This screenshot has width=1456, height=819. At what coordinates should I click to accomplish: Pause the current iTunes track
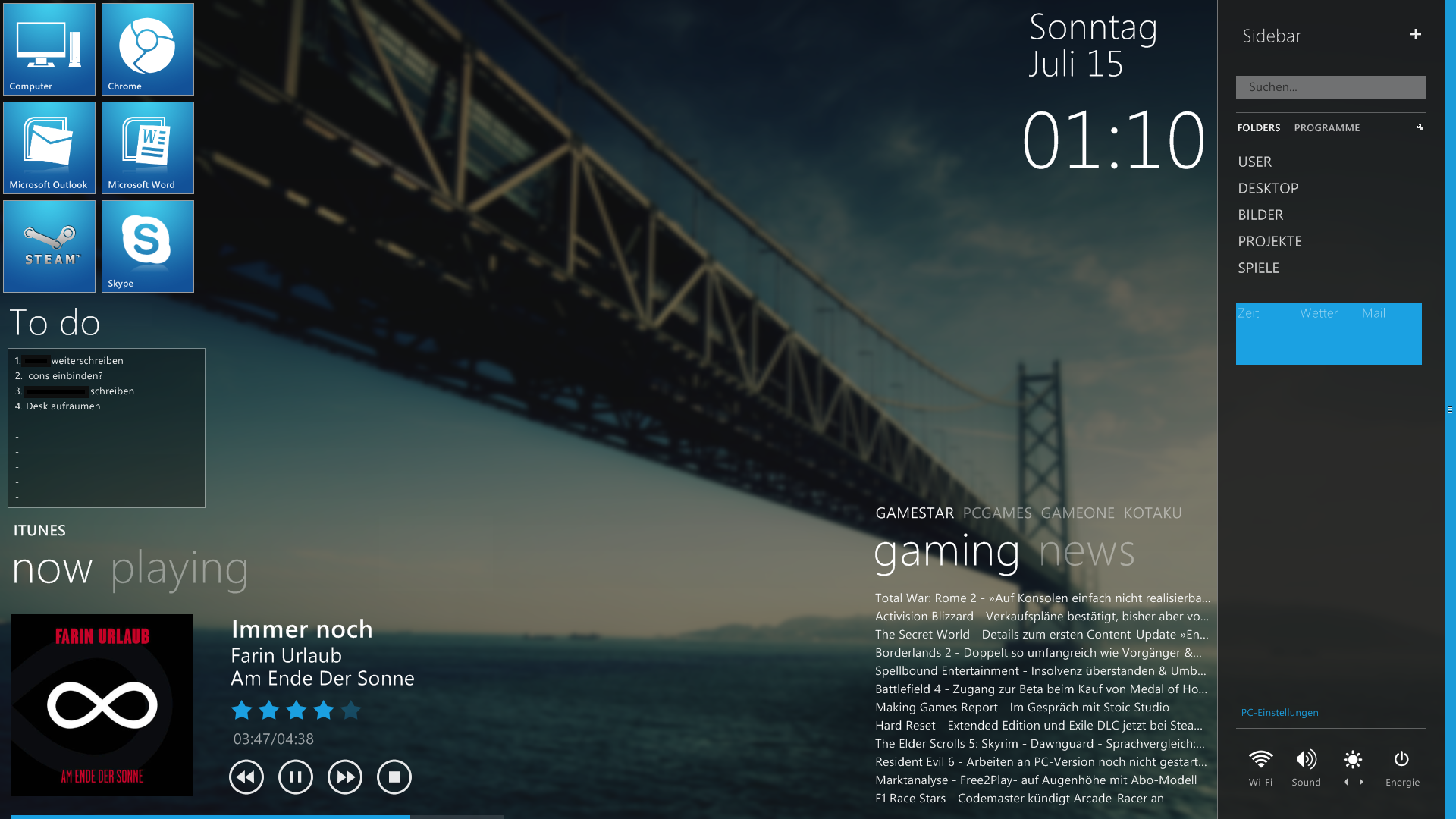tap(296, 777)
